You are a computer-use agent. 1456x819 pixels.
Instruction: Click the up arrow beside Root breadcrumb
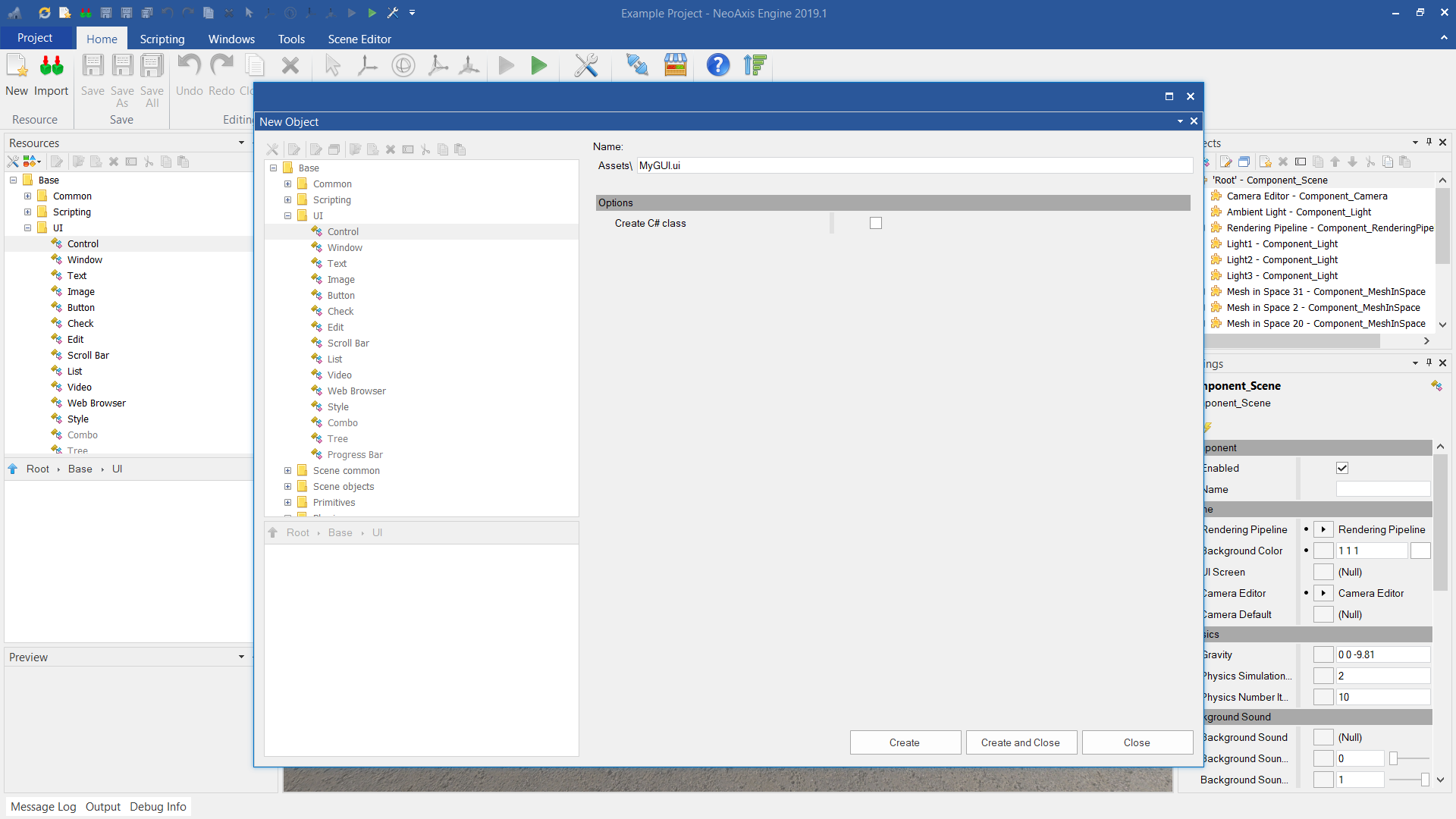pyautogui.click(x=13, y=469)
